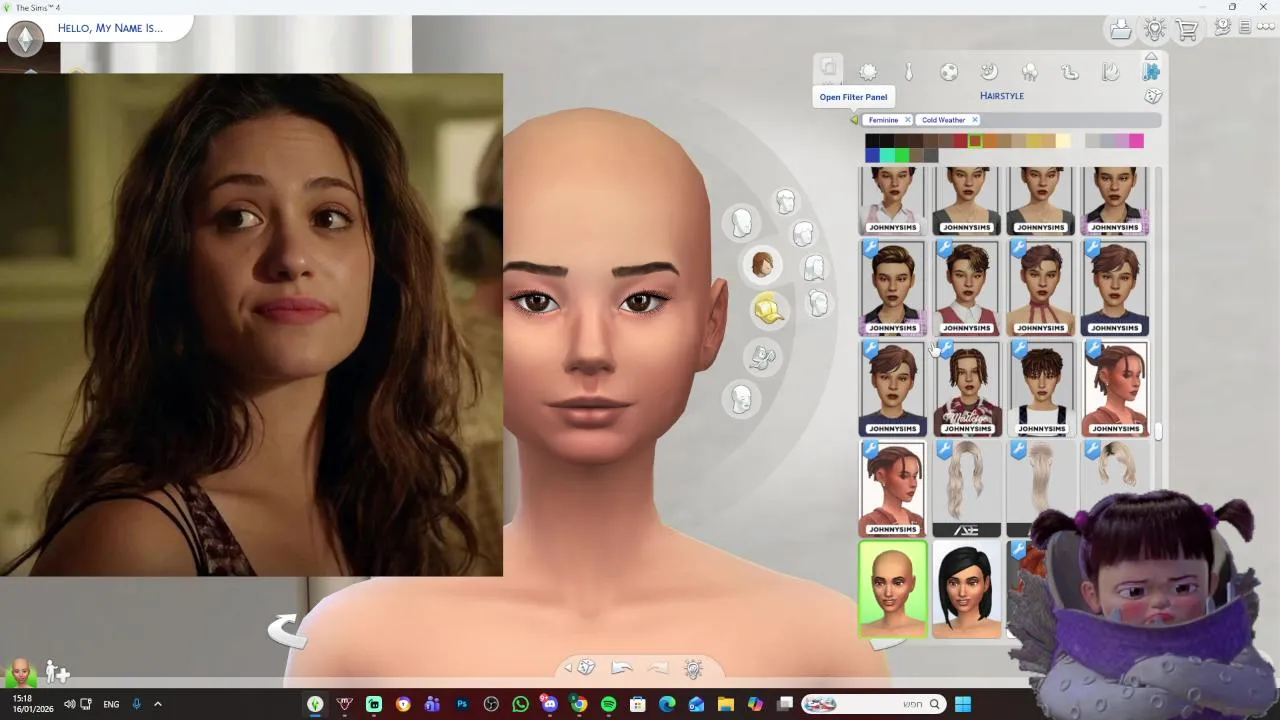
Task: Click the Hello My Name Is field
Action: coord(110,28)
